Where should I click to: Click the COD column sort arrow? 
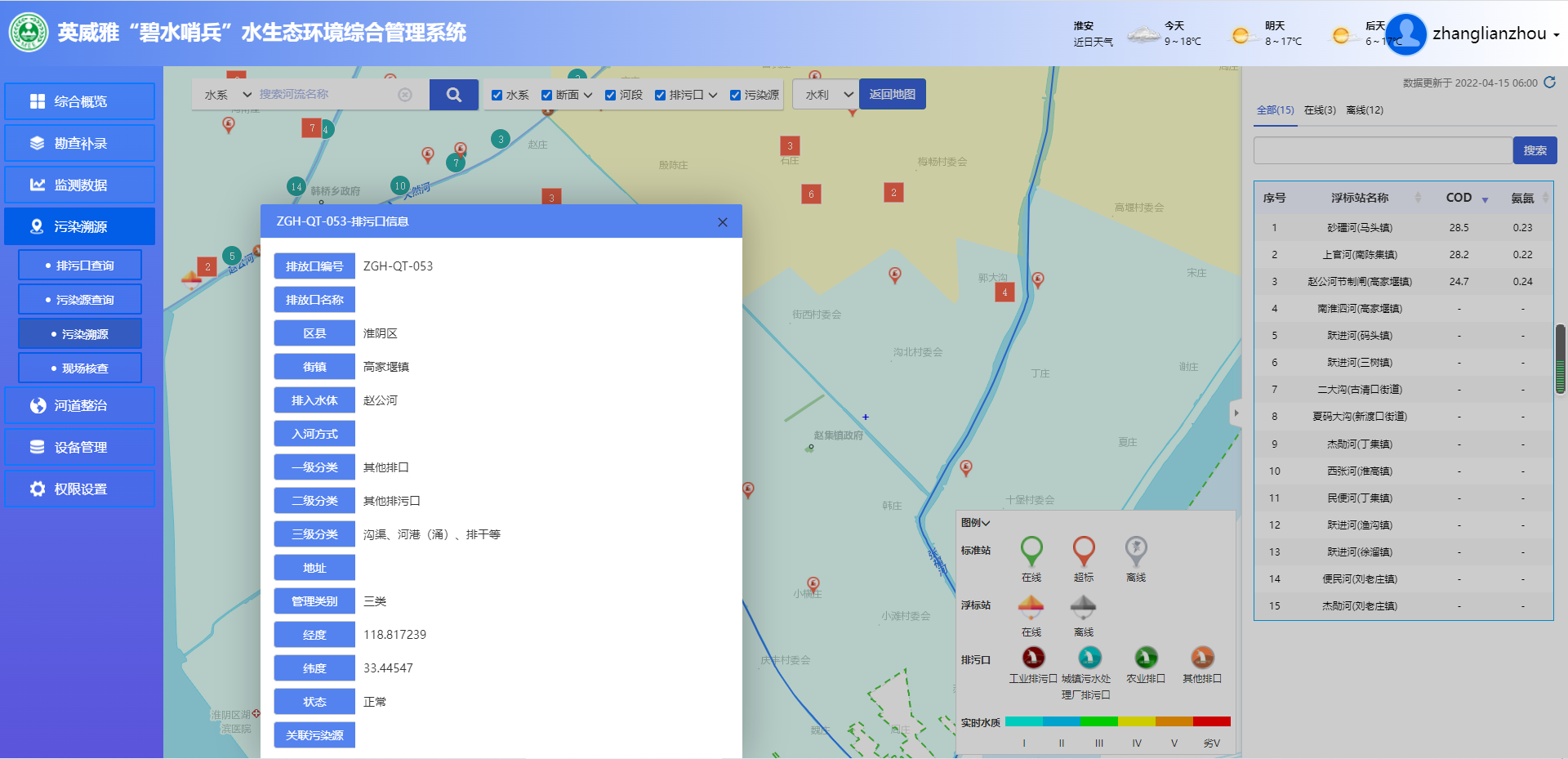1485,199
